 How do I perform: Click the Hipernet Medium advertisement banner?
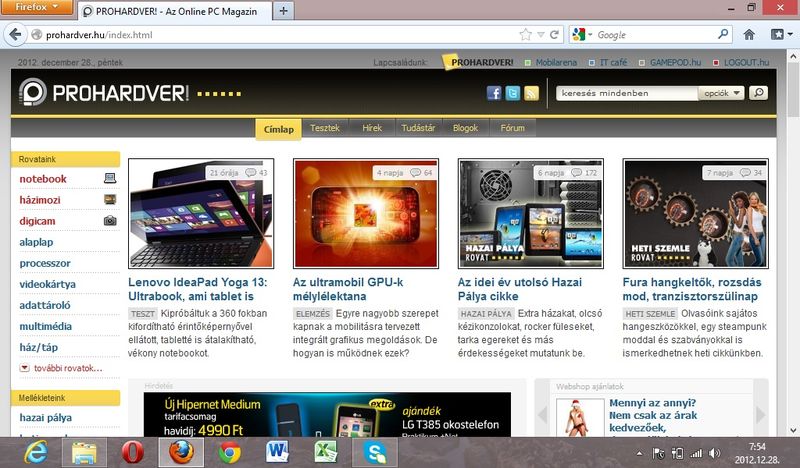[x=327, y=414]
